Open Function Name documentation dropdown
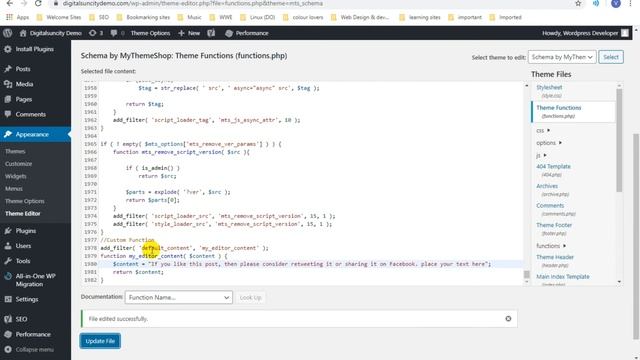 pos(179,297)
